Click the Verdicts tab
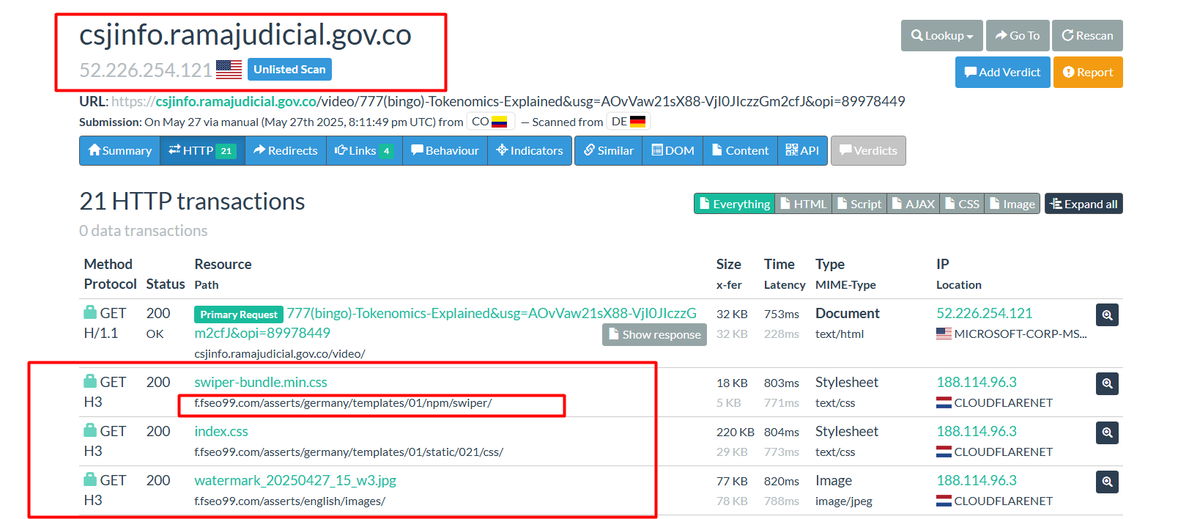1200x519 pixels. click(868, 150)
